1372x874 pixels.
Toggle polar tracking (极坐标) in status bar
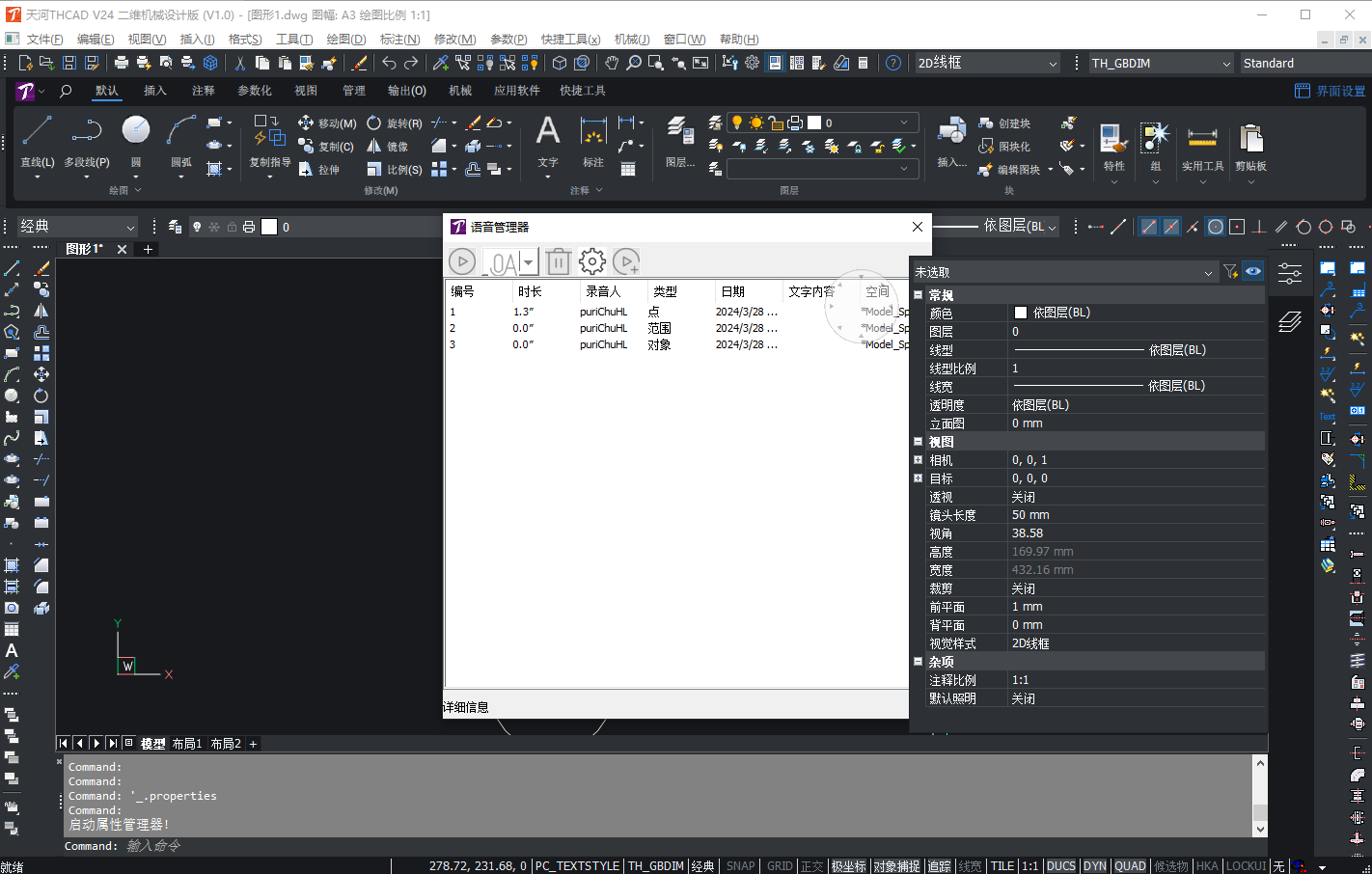(849, 866)
